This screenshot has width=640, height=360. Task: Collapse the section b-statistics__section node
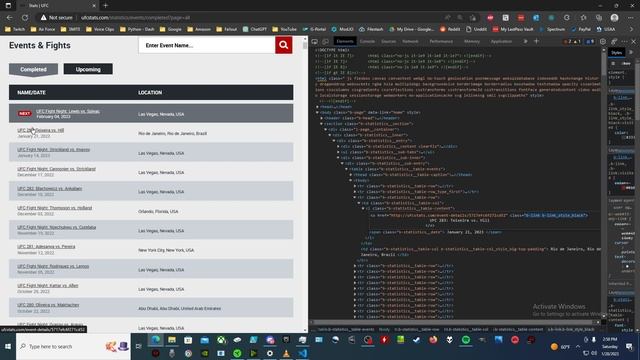pos(321,124)
